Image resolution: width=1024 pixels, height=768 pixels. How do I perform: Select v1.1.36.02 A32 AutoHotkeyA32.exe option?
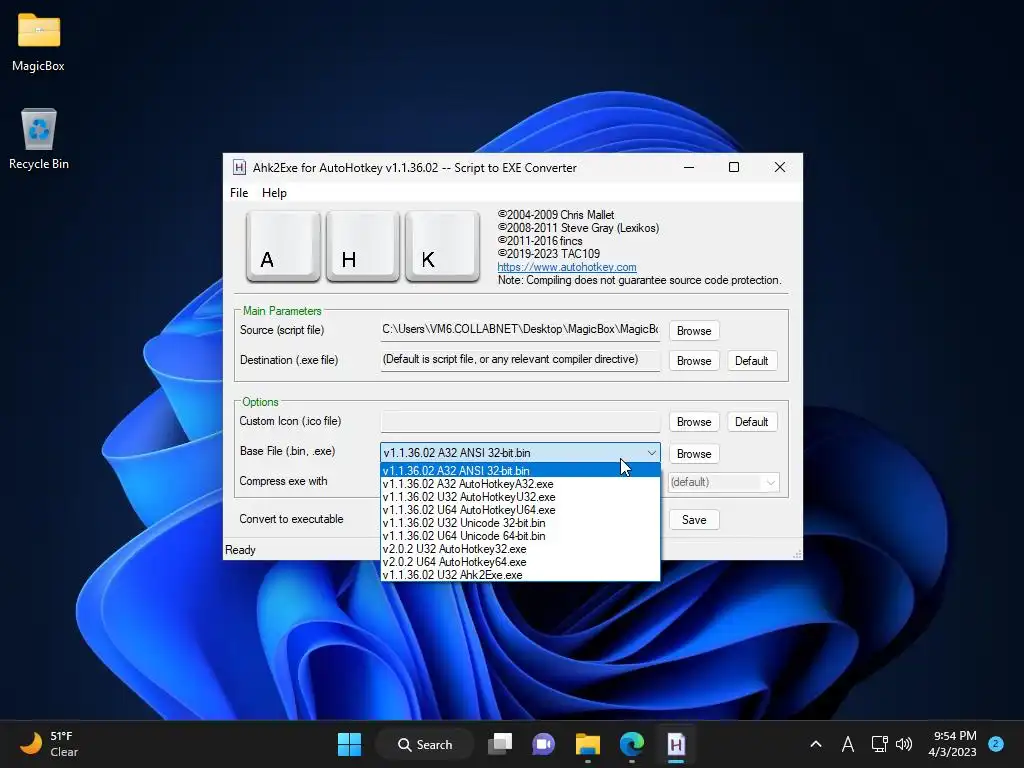click(x=520, y=484)
